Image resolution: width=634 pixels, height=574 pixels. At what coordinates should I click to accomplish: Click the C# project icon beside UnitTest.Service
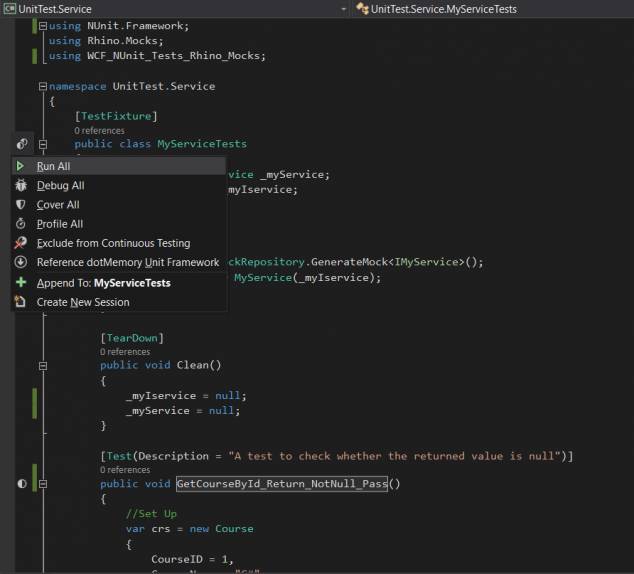[10, 8]
